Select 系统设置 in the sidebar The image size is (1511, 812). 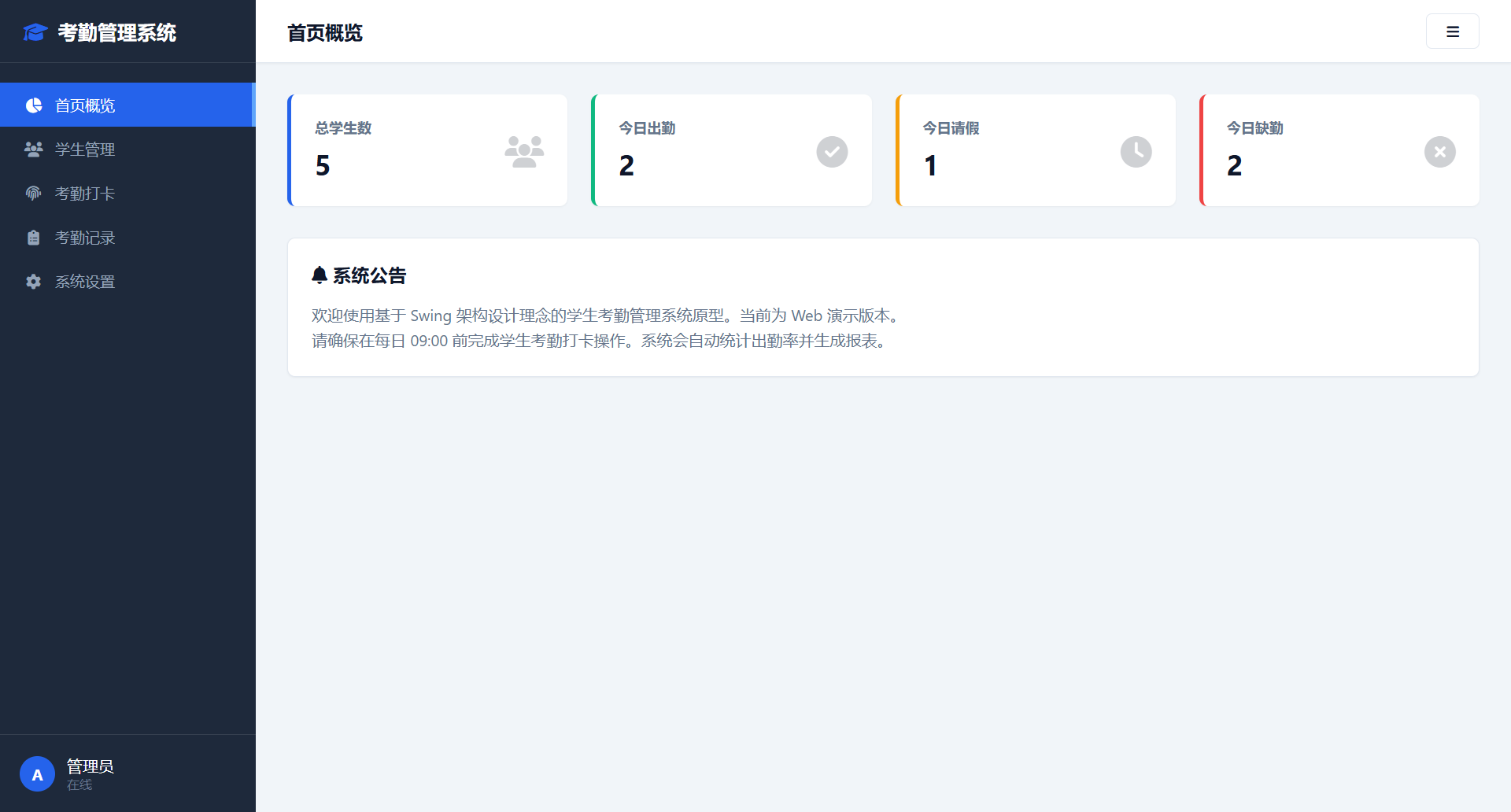[85, 282]
